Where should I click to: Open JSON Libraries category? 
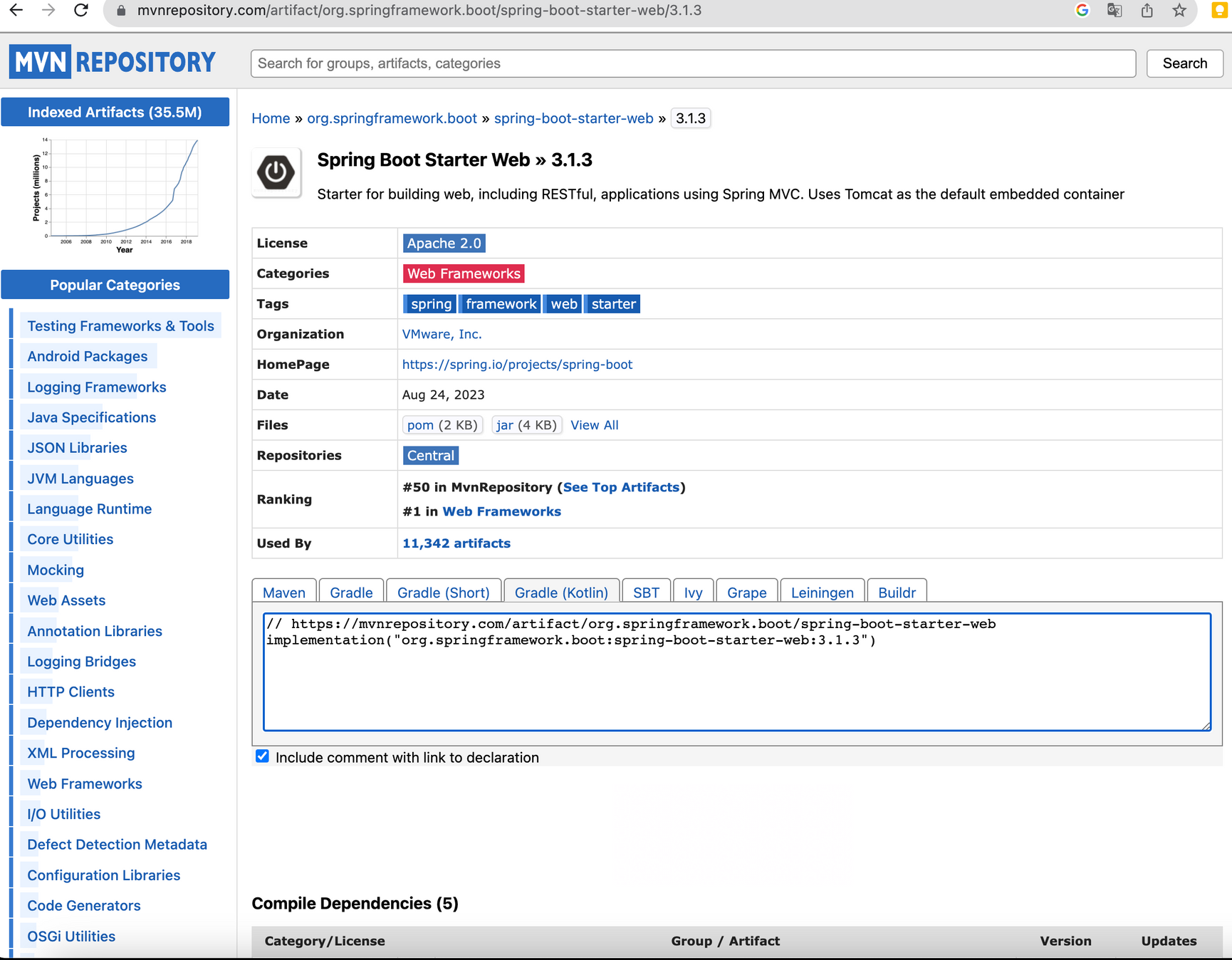click(77, 447)
